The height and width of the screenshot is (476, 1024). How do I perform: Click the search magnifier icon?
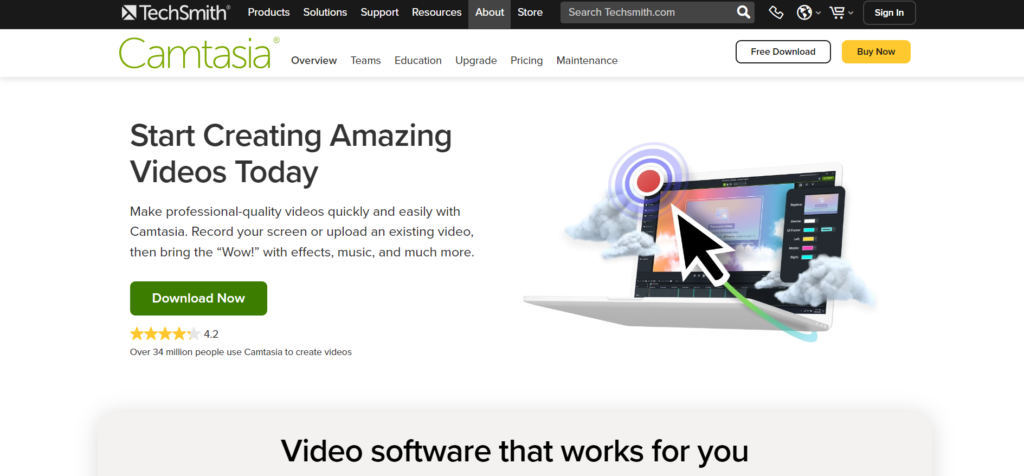(743, 12)
